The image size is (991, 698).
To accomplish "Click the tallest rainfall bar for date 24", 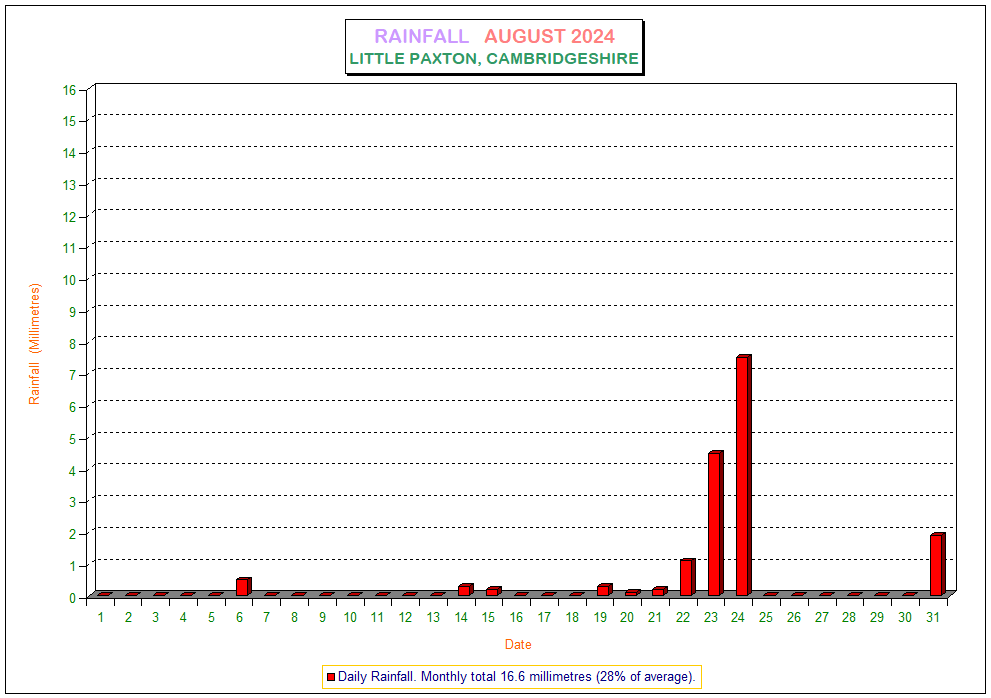I will 743,475.
